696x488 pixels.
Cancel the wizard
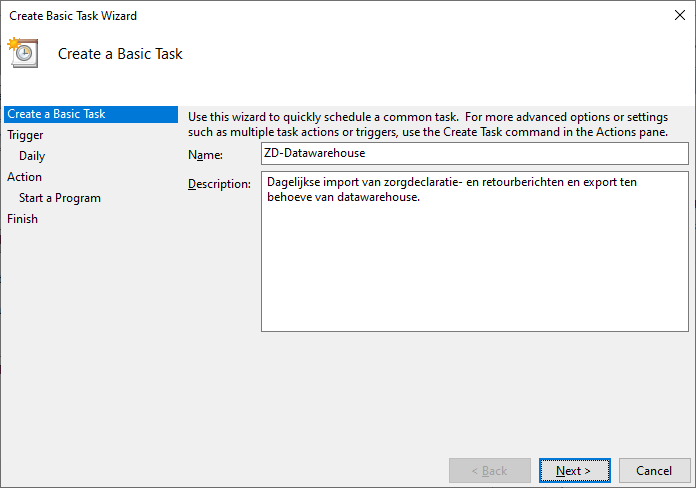pyautogui.click(x=654, y=470)
